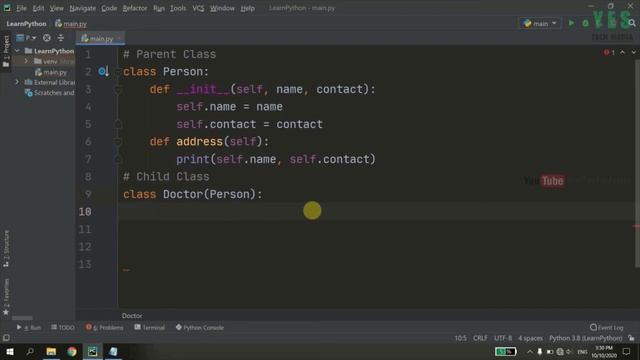Image resolution: width=640 pixels, height=360 pixels.
Task: Open the Windows Start menu
Action: coord(10,351)
